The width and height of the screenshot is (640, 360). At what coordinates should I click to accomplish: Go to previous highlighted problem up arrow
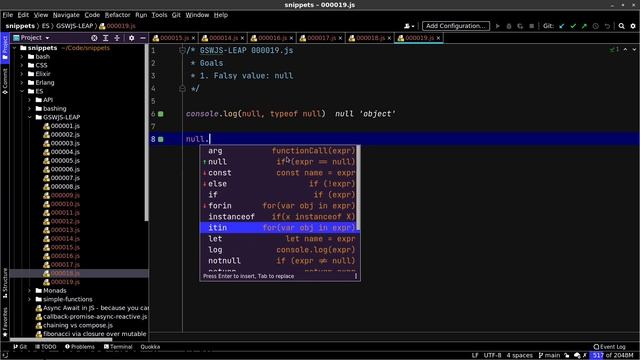[x=625, y=49]
